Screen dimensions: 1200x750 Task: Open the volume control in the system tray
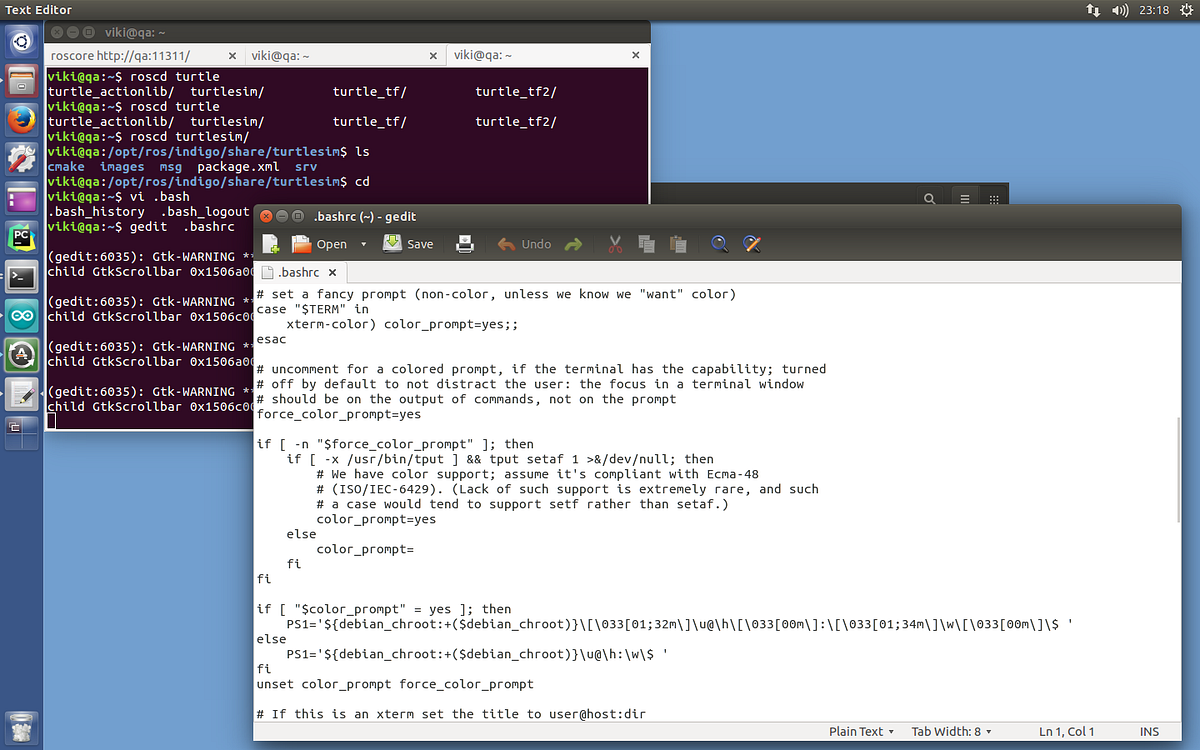pyautogui.click(x=1121, y=10)
